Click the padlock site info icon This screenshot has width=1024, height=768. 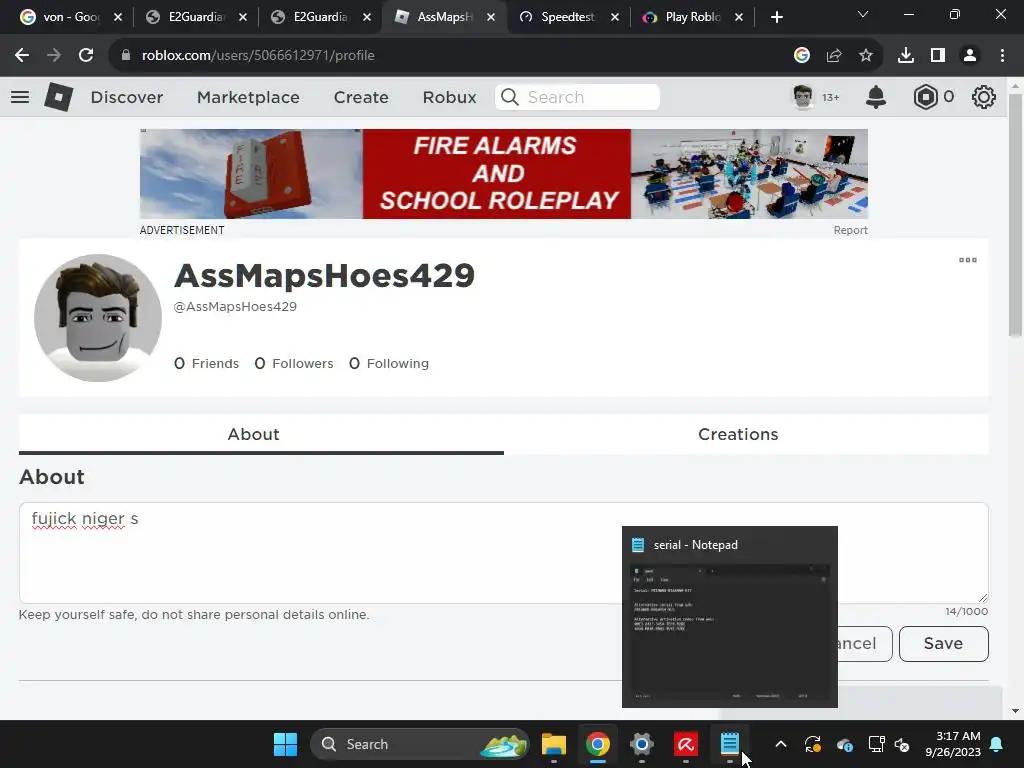click(x=125, y=56)
